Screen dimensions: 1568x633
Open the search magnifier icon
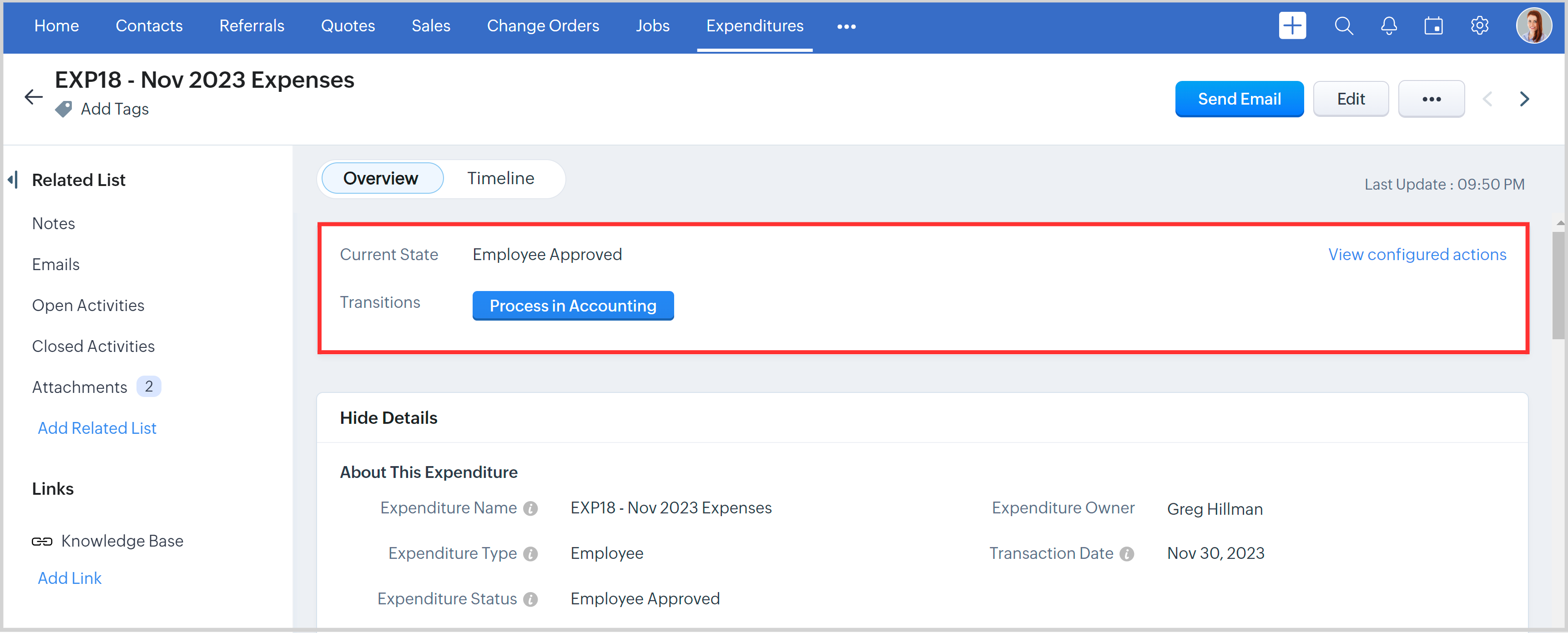click(1343, 25)
